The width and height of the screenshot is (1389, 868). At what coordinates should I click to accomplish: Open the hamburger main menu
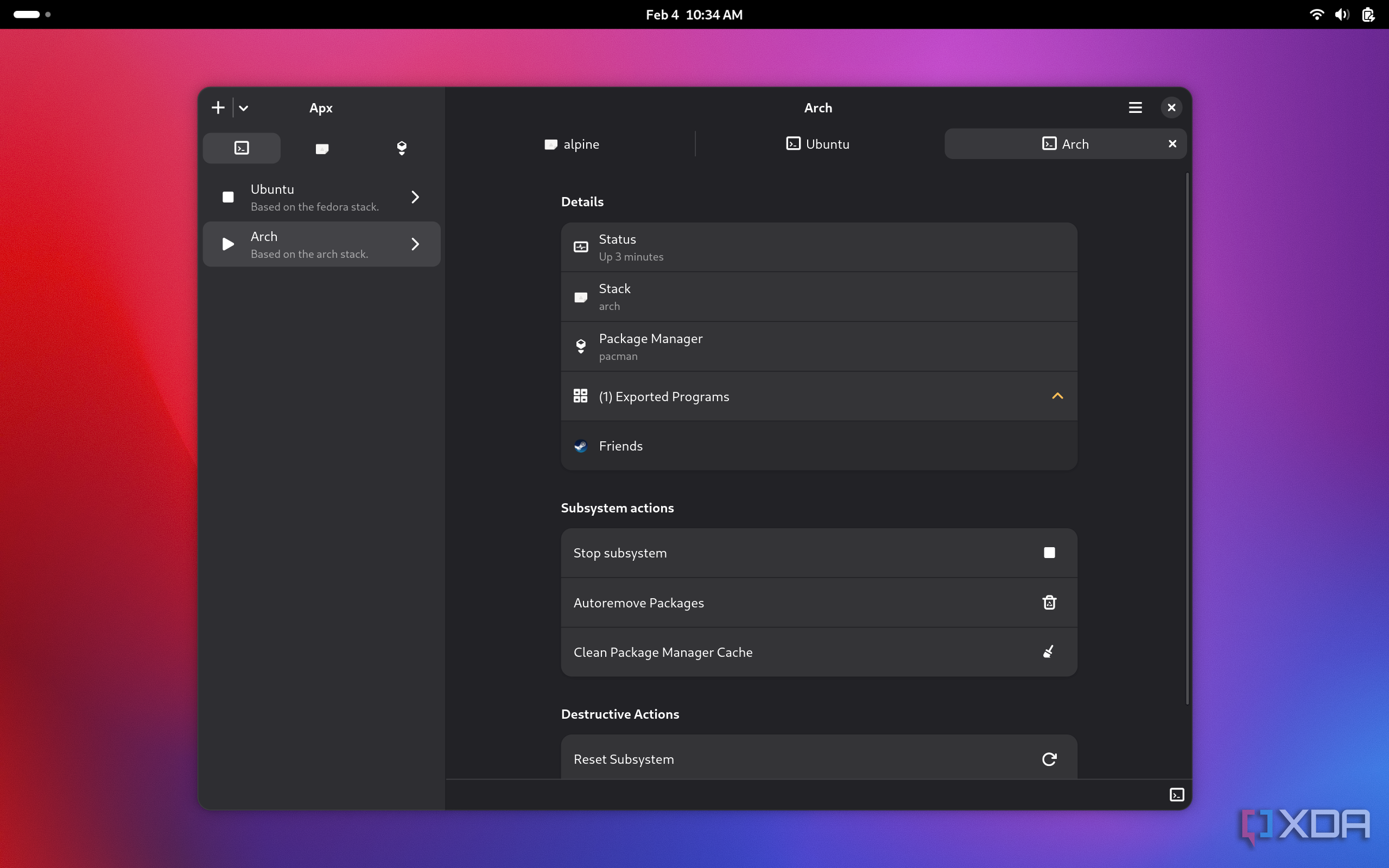(1136, 108)
